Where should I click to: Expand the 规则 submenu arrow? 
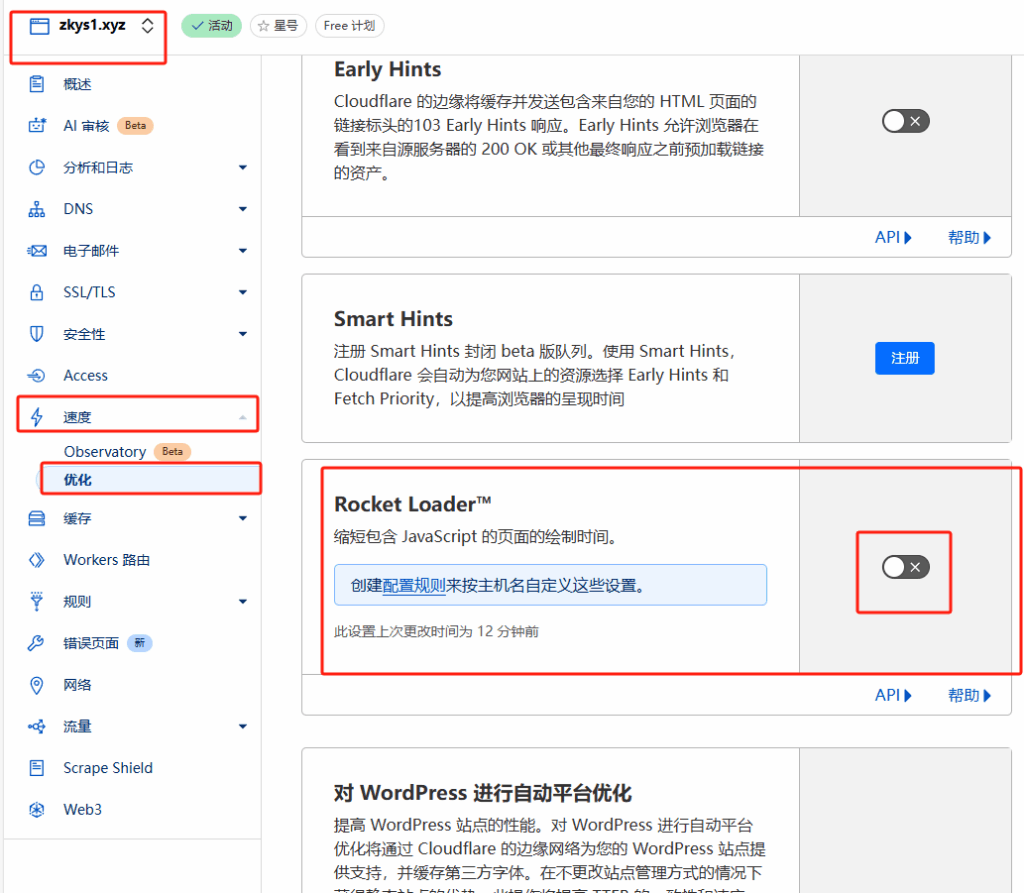(243, 602)
